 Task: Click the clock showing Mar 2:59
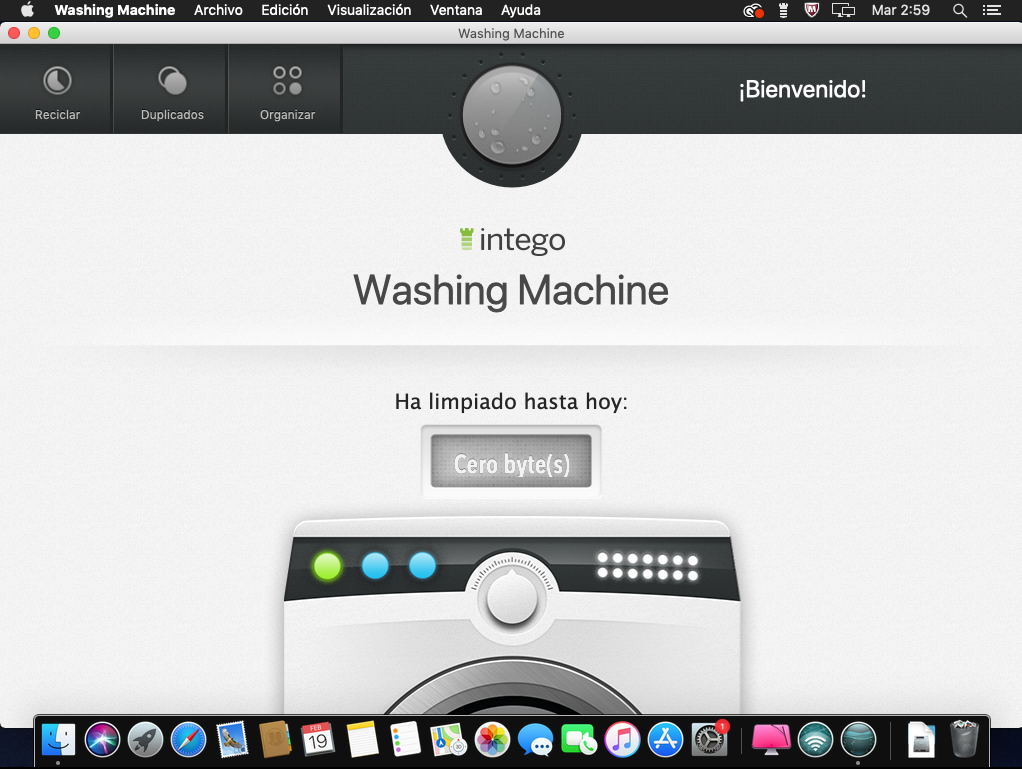click(x=901, y=10)
